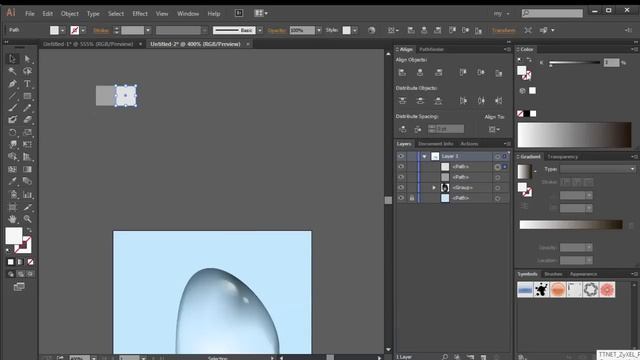This screenshot has height=360, width=640.
Task: Select the Paintbrush tool
Action: tap(12, 108)
